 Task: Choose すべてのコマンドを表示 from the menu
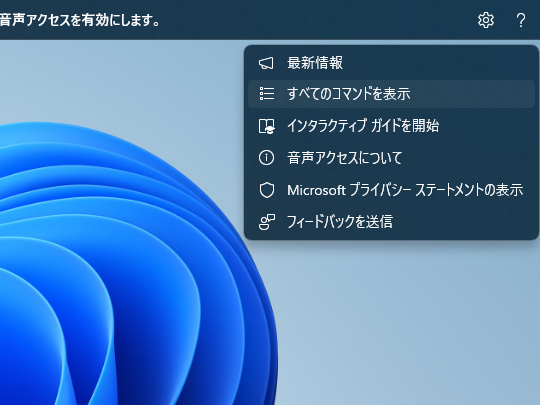[x=391, y=94]
